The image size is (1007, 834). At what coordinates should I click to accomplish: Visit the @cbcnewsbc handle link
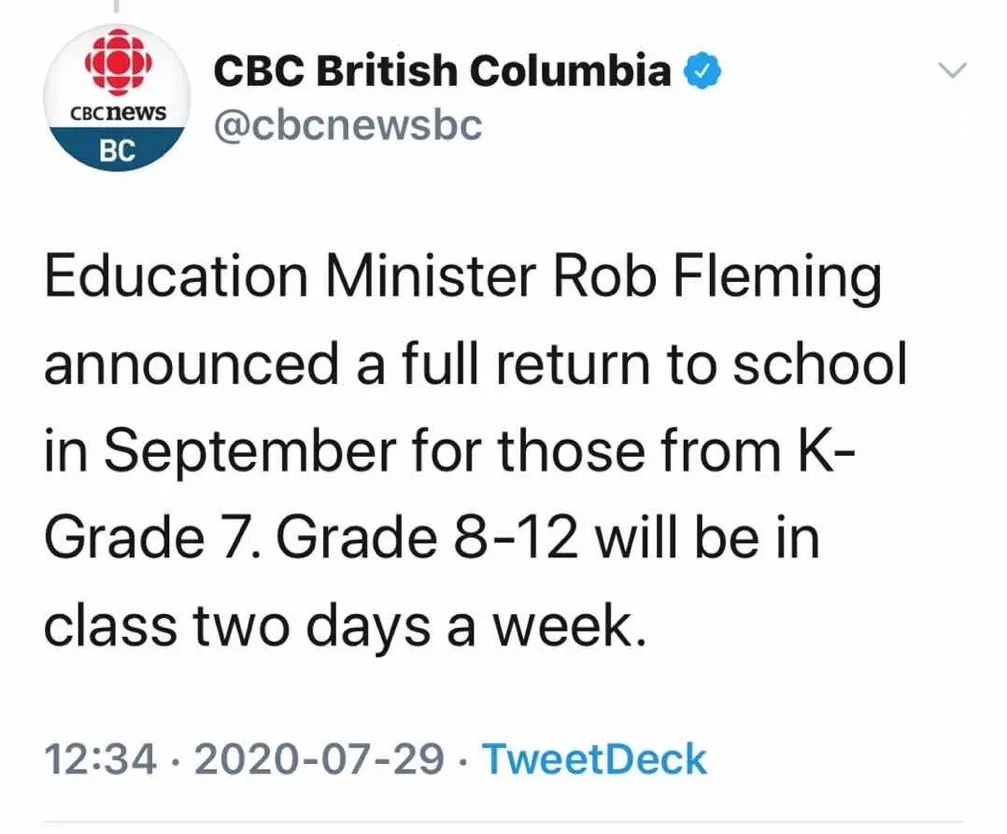[347, 125]
